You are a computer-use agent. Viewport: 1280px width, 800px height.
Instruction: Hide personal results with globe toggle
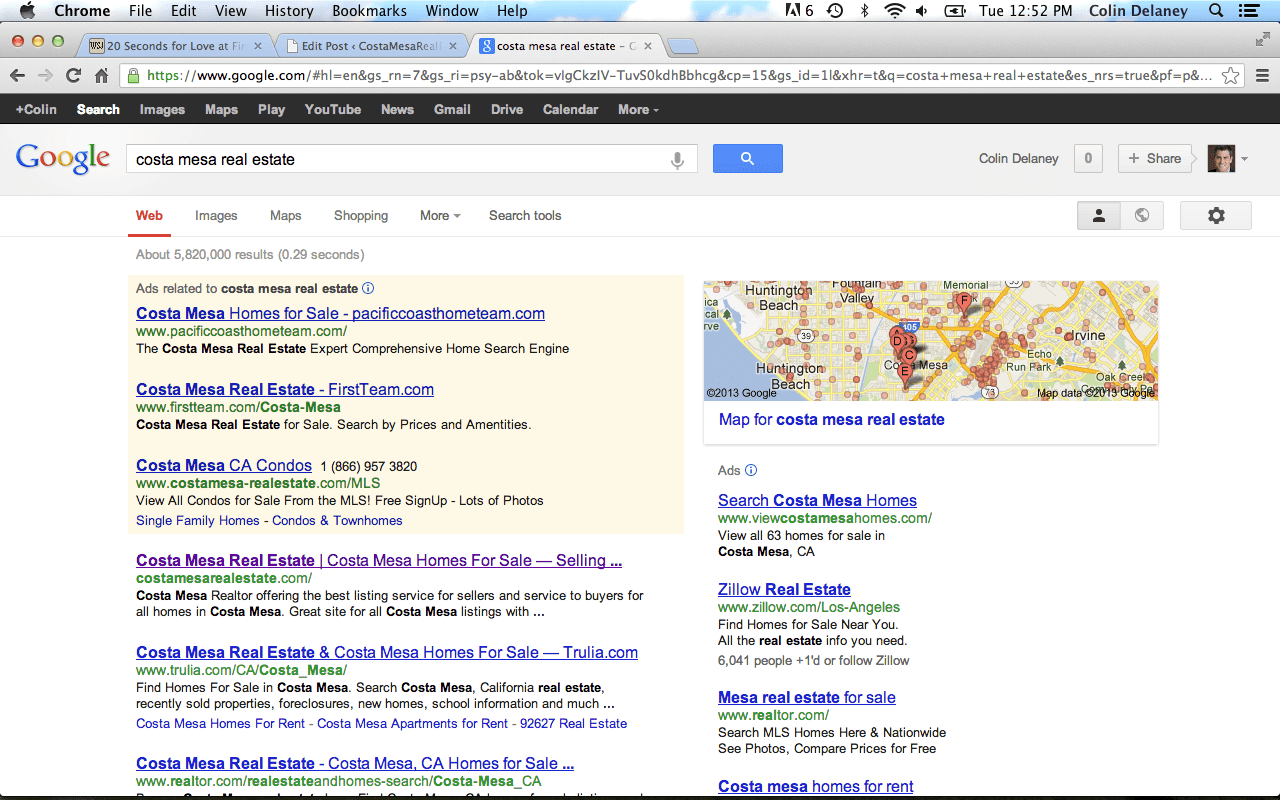point(1141,215)
